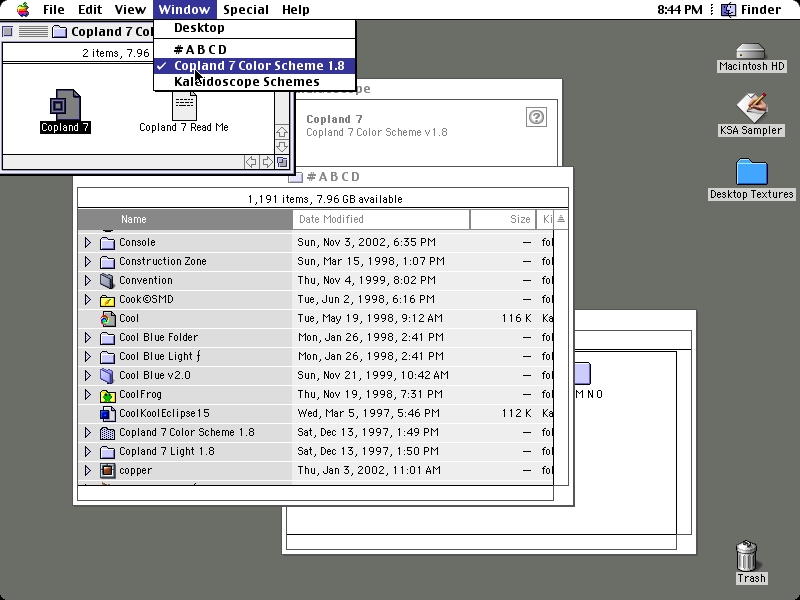Sort the list by the Name column
The height and width of the screenshot is (600, 800).
[185, 219]
